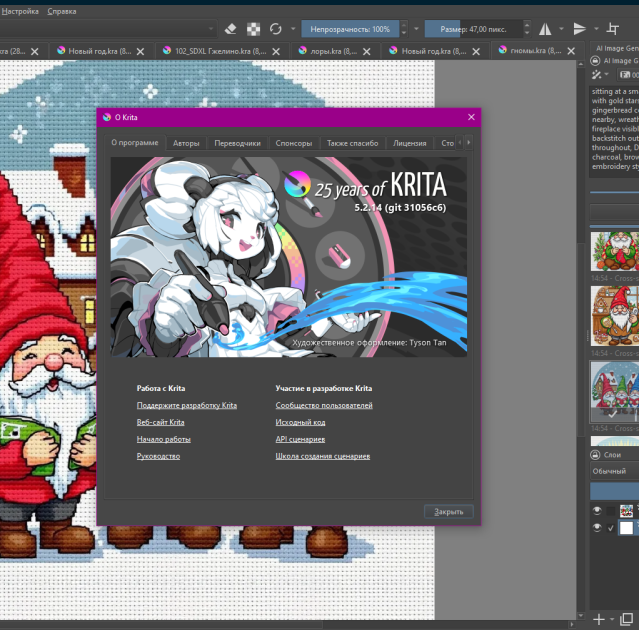Open the Веб-сайт Krita link

pyautogui.click(x=161, y=422)
